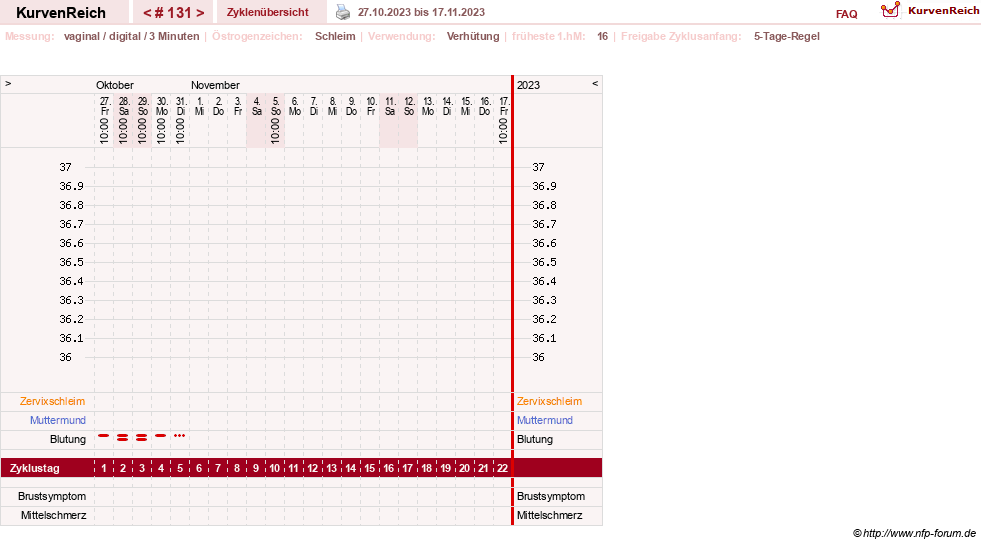Open the Zyklenübersicht tab
981x545 pixels.
tap(268, 12)
